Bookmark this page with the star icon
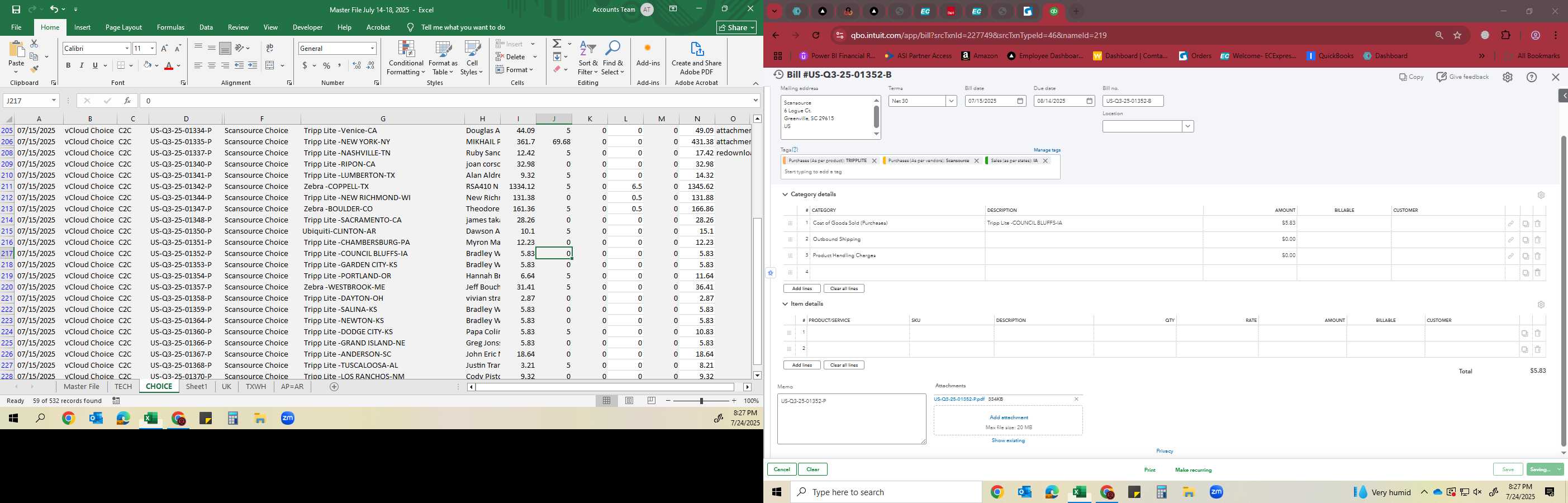 (x=1457, y=35)
